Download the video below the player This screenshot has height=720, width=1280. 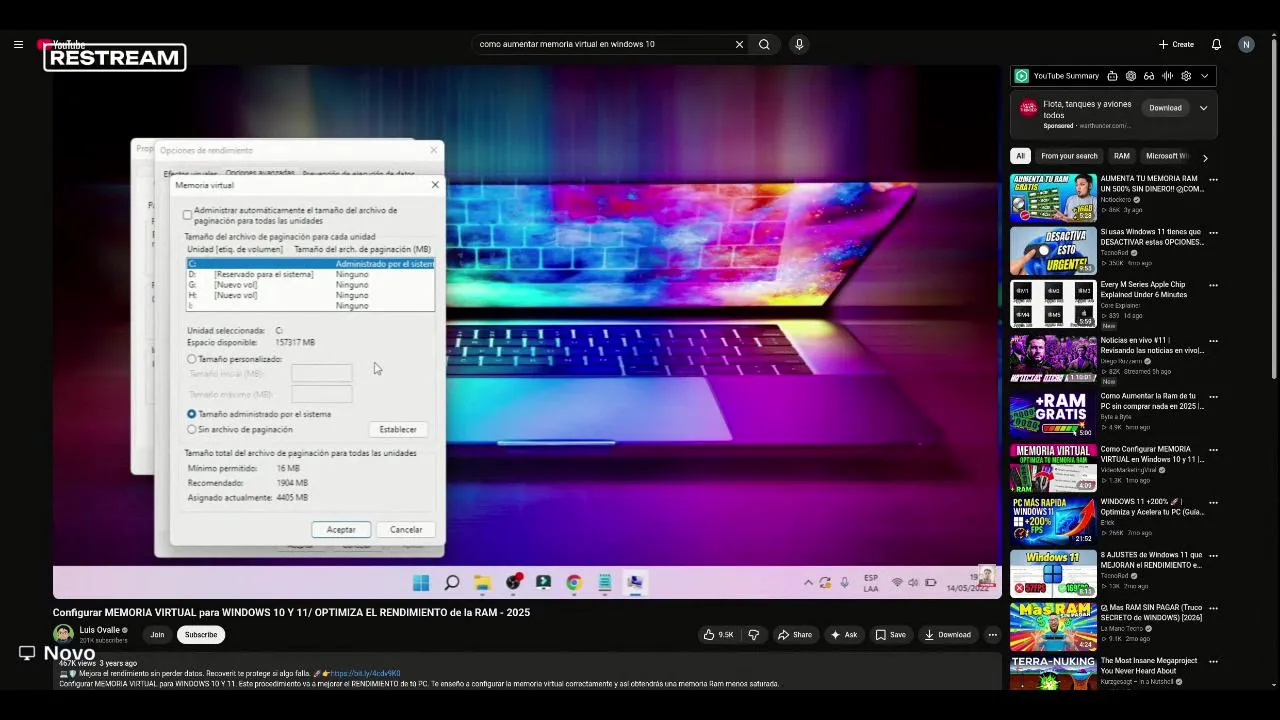click(948, 634)
